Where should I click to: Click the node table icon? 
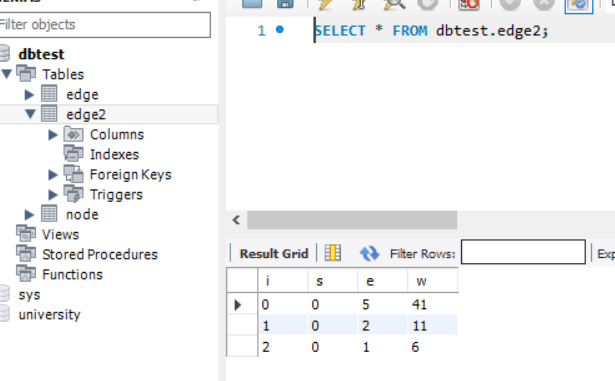[49, 214]
